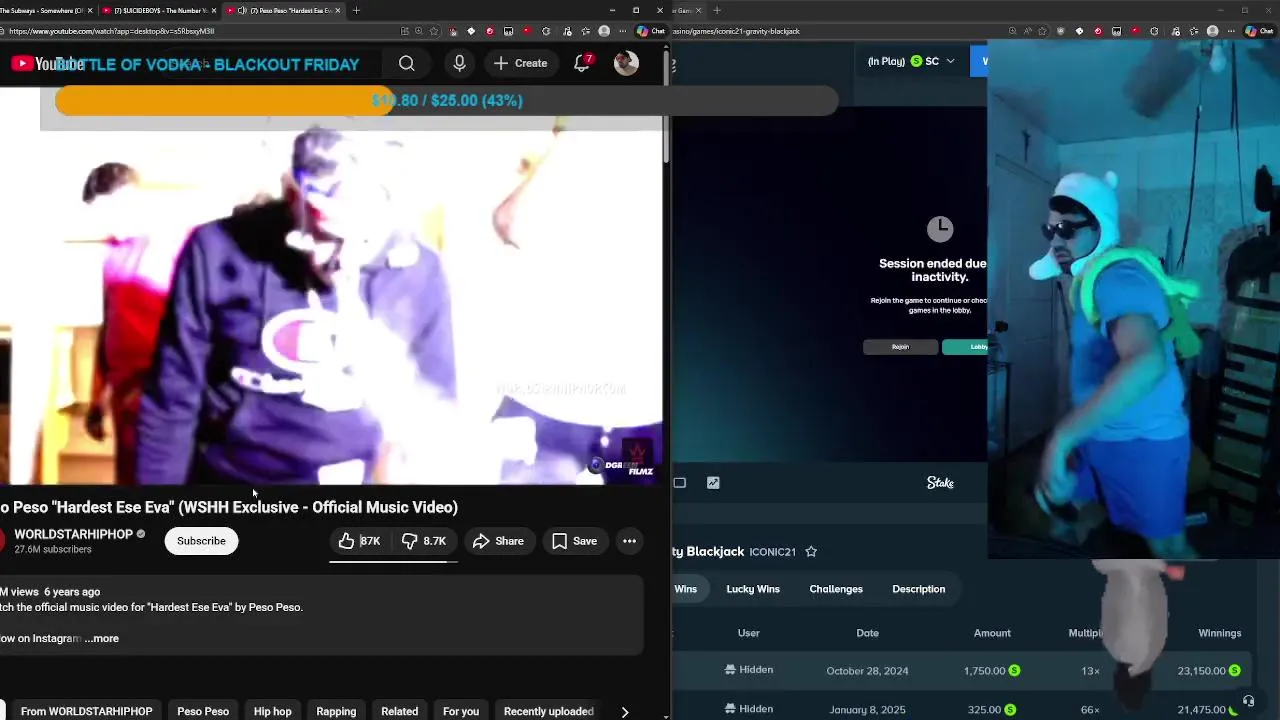Click the 325.00 amount cell
Image resolution: width=1280 pixels, height=720 pixels.
(x=991, y=710)
